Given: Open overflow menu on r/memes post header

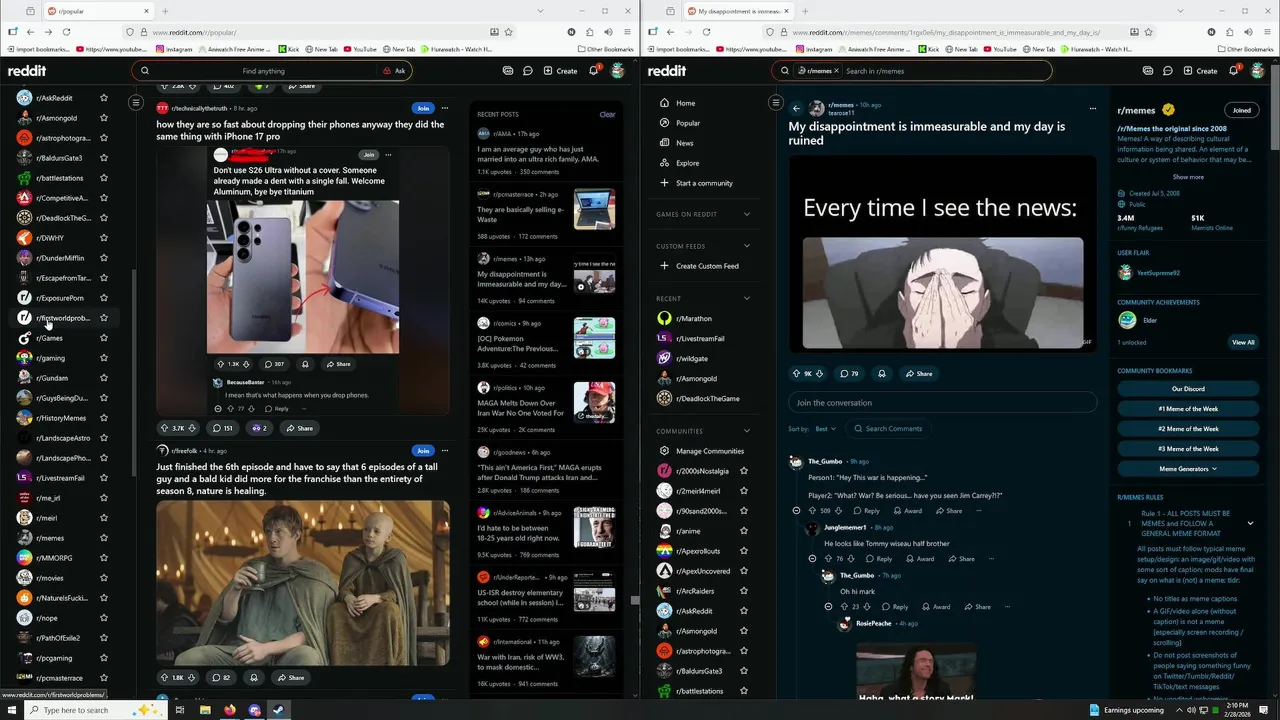Looking at the screenshot, I should (x=1092, y=108).
